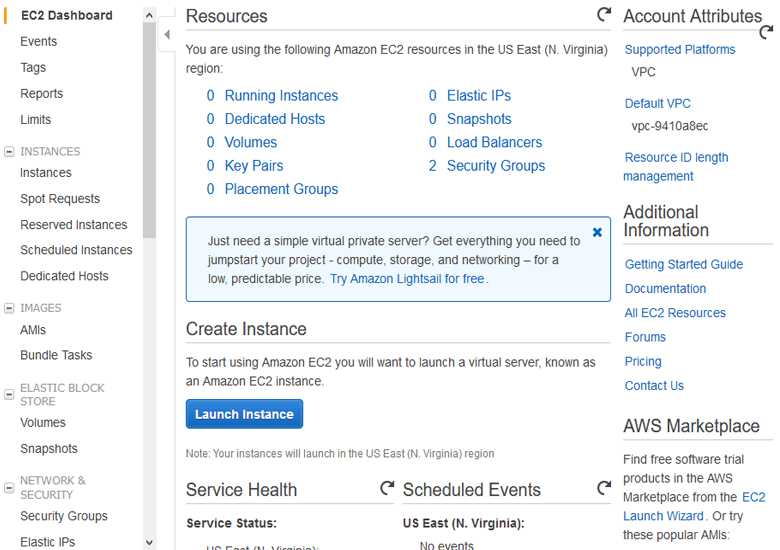Click Key Pairs resource link
Screen dimensions: 780x550
pos(254,166)
